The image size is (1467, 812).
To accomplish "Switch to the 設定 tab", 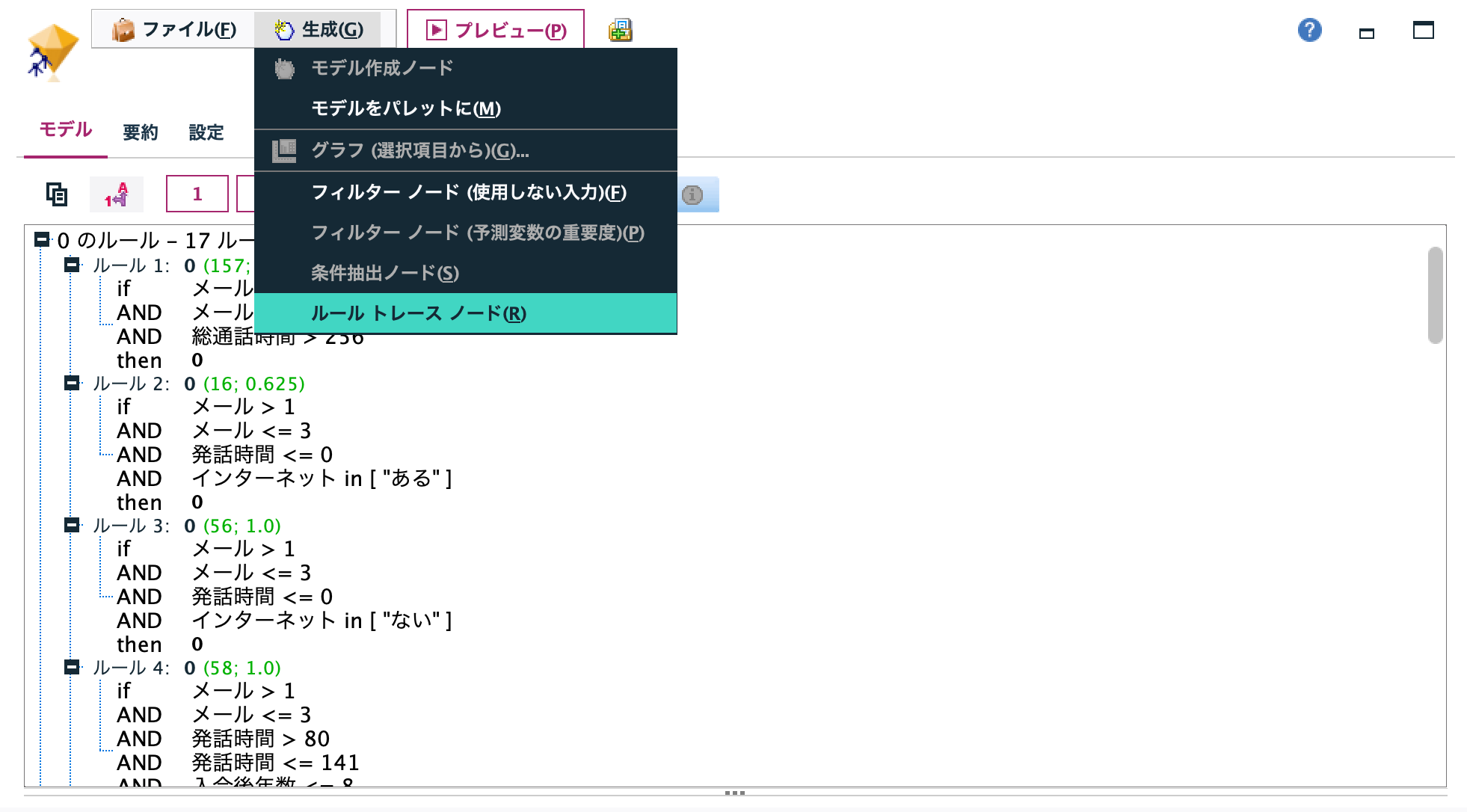I will 206,132.
